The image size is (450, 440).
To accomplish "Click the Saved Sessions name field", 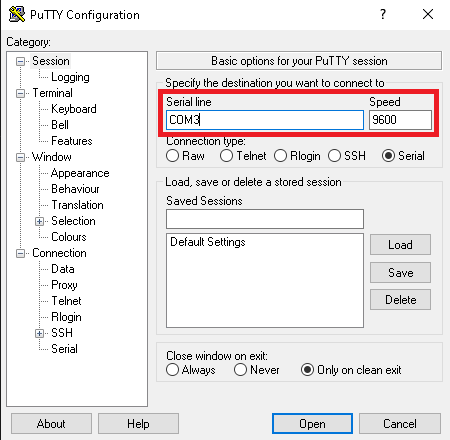I will pyautogui.click(x=265, y=219).
